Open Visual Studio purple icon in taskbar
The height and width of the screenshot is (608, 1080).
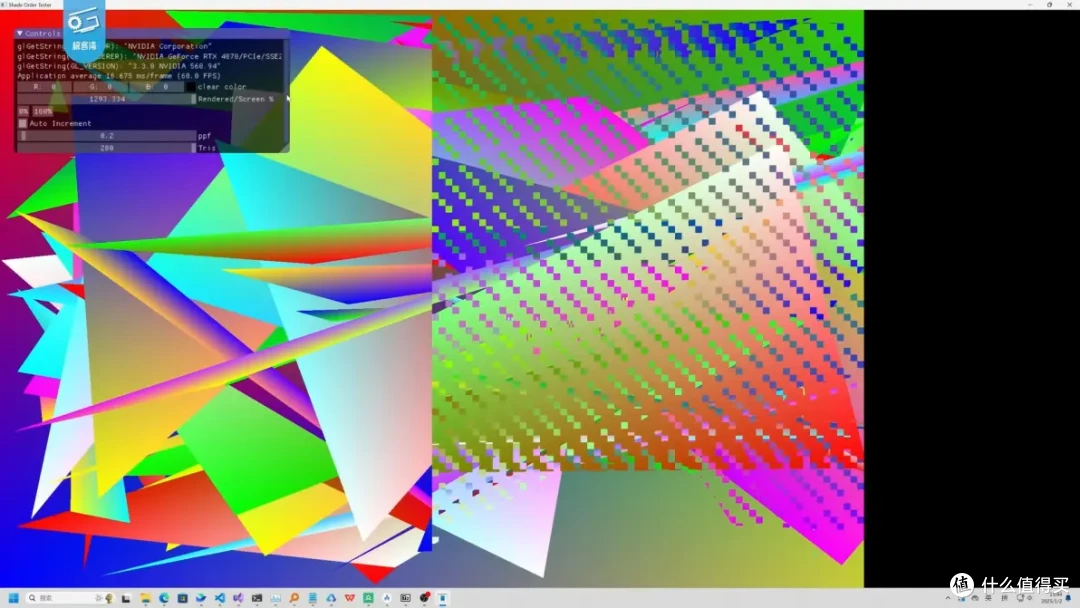point(238,598)
